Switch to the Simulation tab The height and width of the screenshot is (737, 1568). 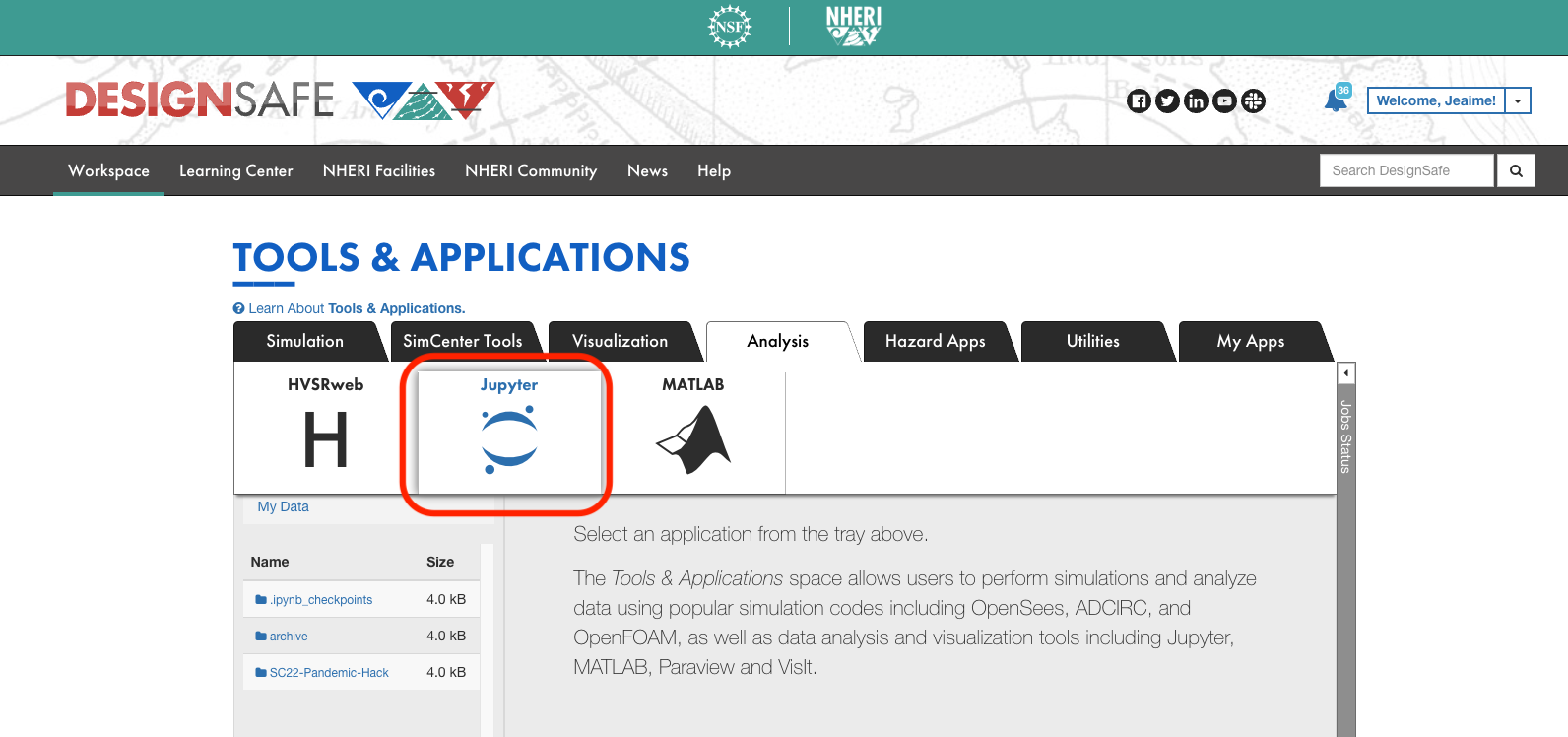pyautogui.click(x=305, y=341)
